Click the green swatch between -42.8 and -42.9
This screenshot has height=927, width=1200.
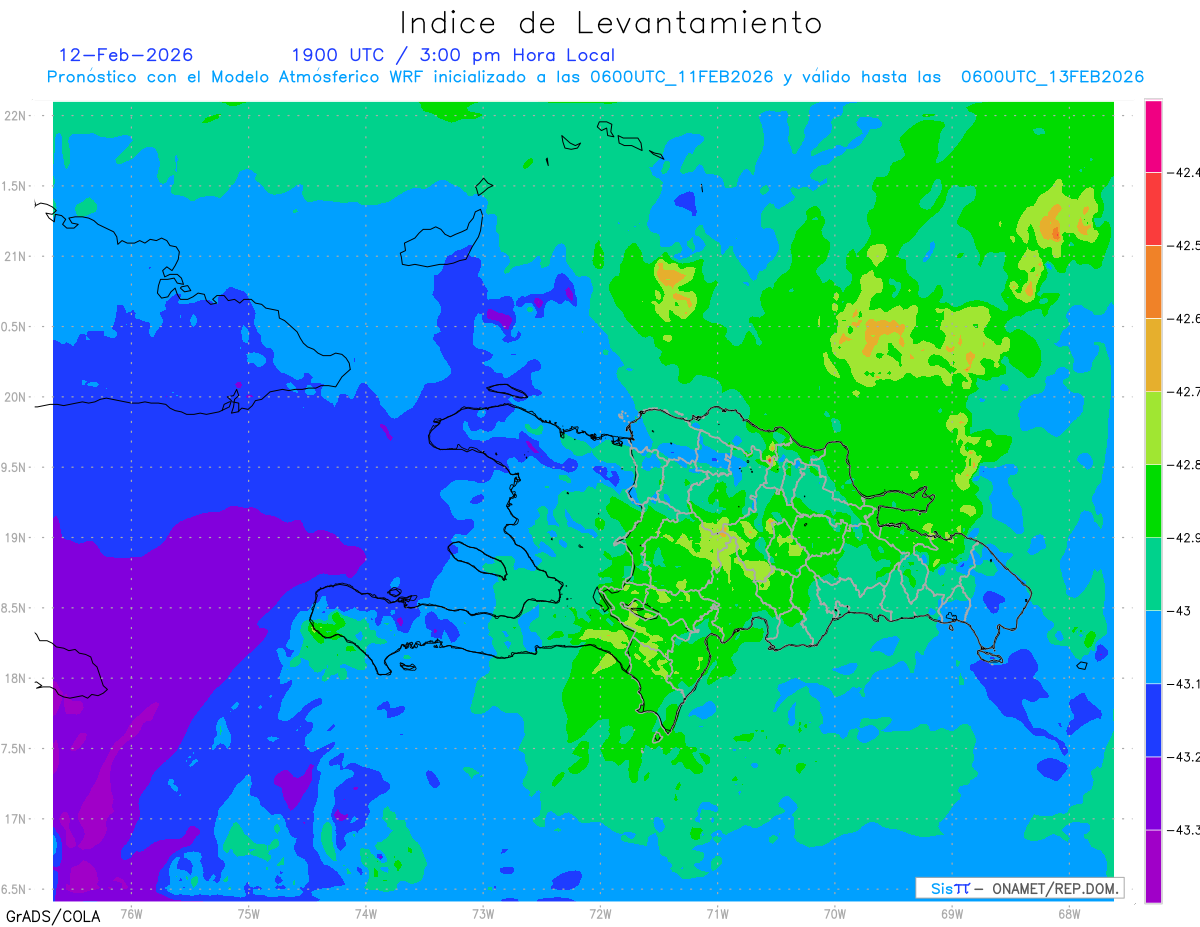coord(1153,501)
